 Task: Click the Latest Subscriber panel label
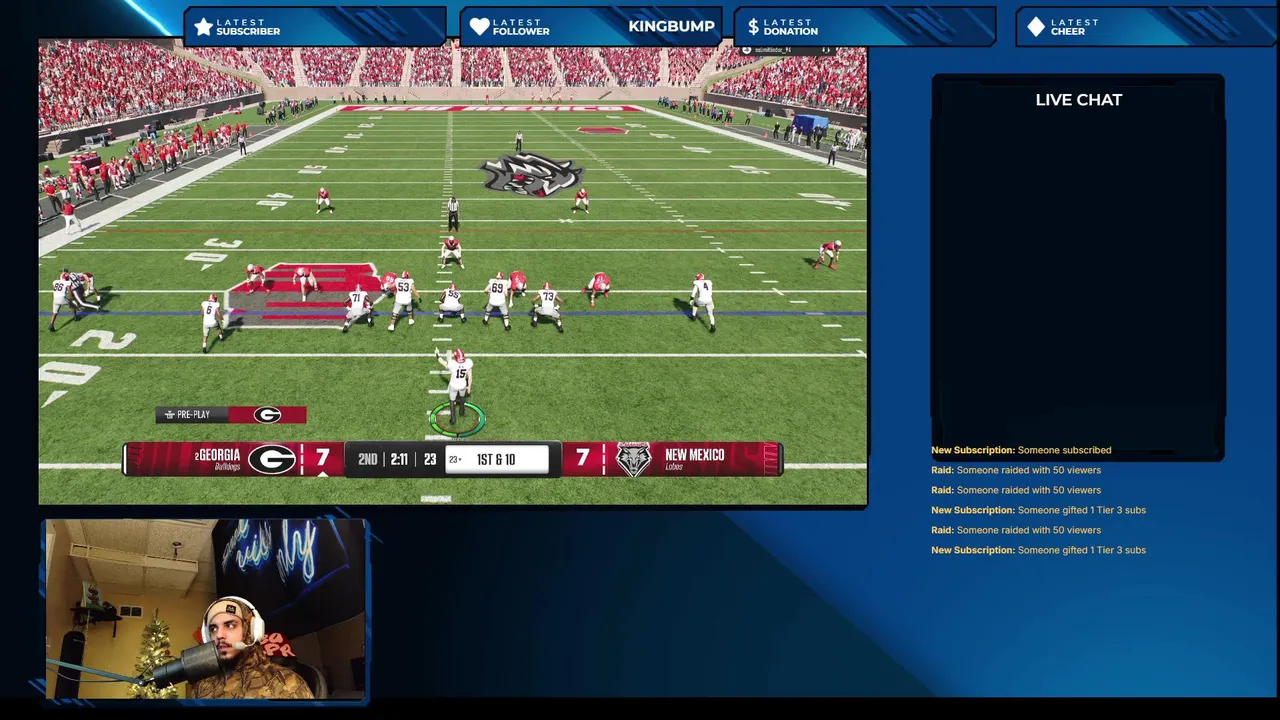tap(248, 27)
